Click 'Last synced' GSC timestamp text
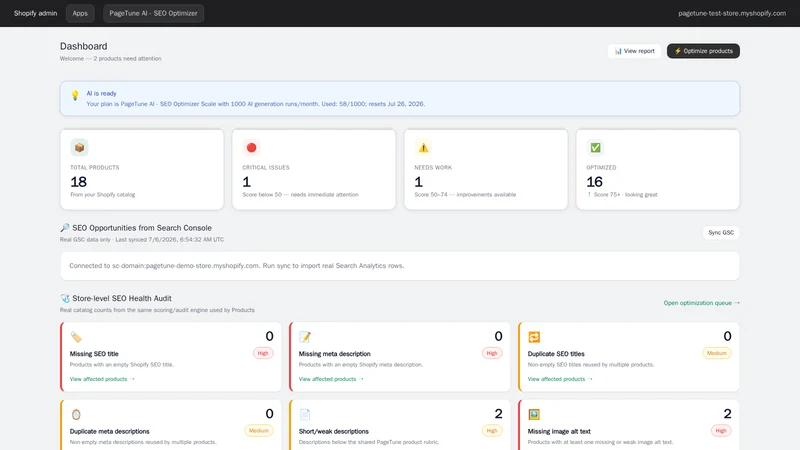Screen dimensions: 800x450 (169, 239)
